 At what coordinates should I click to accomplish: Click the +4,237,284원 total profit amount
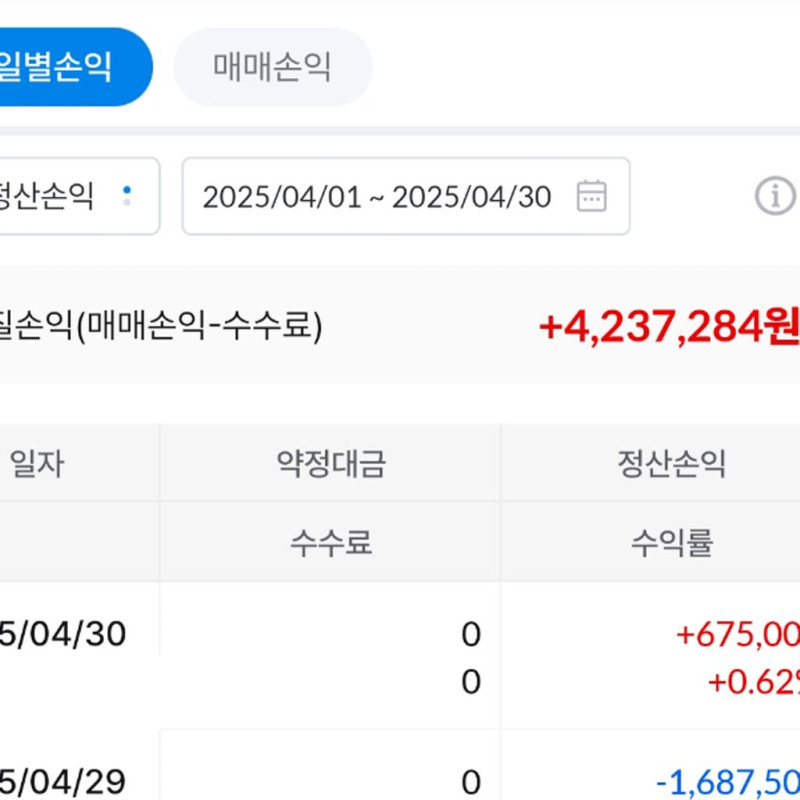coord(668,326)
